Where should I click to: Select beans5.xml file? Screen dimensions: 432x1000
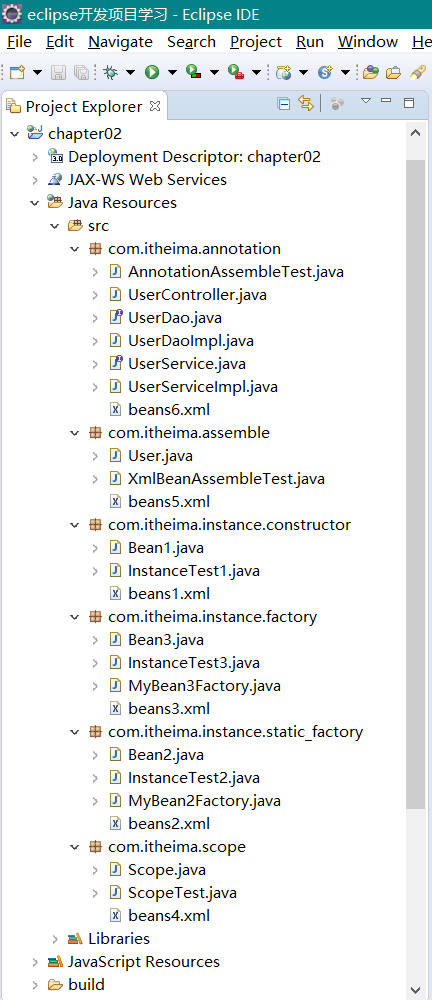coord(168,501)
